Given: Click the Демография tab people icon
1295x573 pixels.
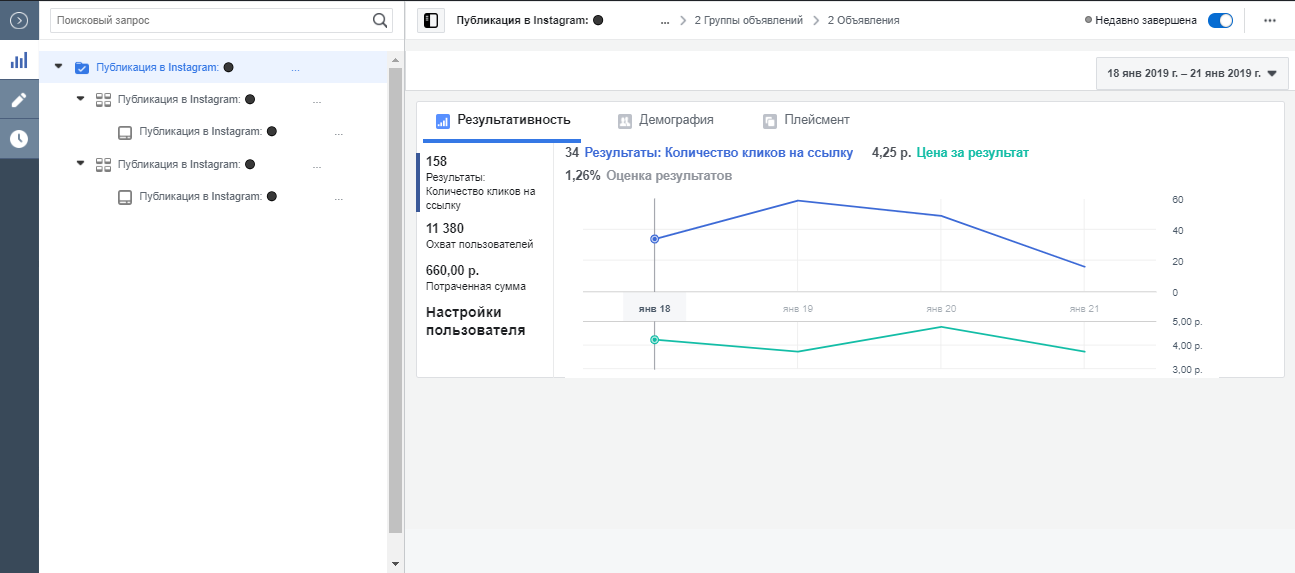Looking at the screenshot, I should [625, 121].
